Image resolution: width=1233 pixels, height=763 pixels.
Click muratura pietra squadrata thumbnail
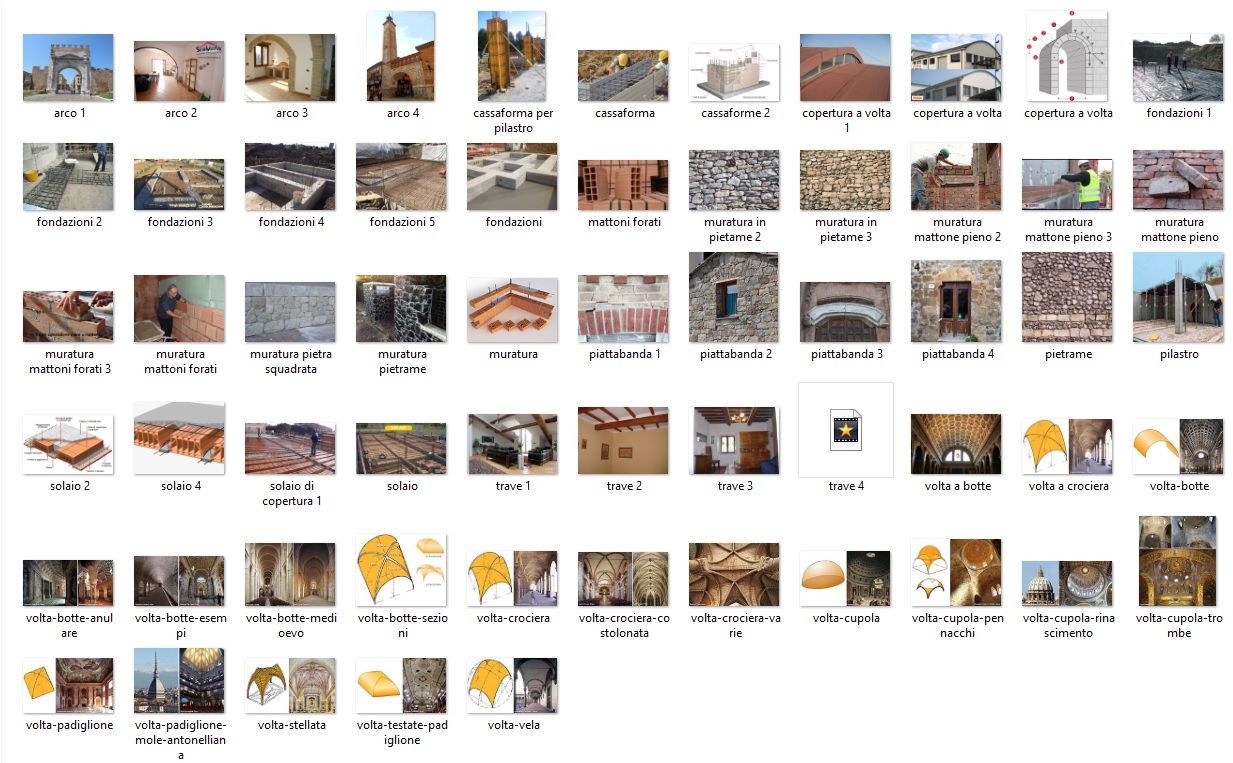pyautogui.click(x=290, y=312)
